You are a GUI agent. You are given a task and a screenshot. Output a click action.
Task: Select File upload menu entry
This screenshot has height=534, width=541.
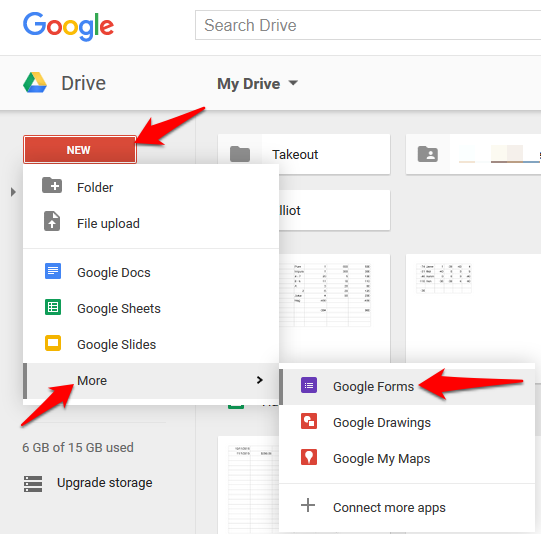[151, 223]
